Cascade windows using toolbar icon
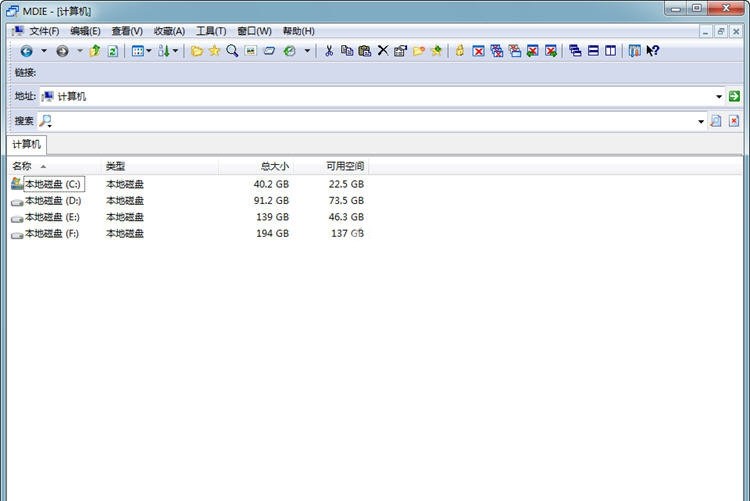 (575, 51)
